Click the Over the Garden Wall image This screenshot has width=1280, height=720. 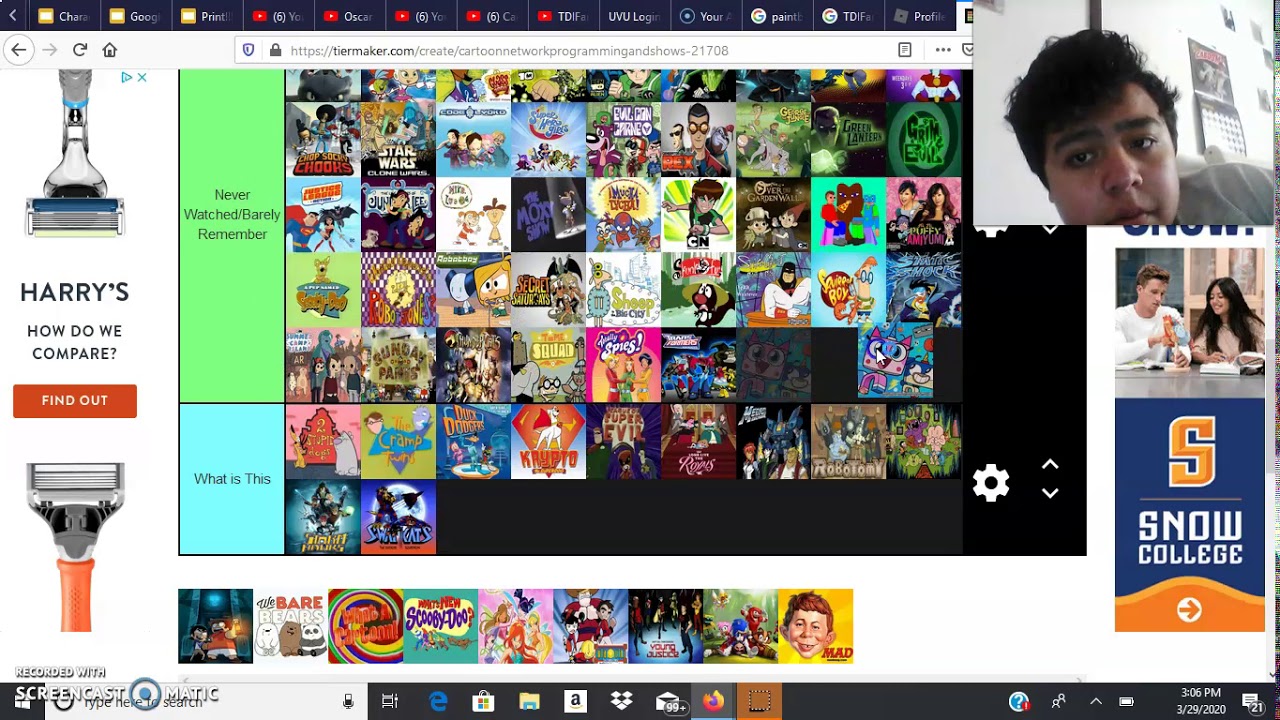(773, 215)
